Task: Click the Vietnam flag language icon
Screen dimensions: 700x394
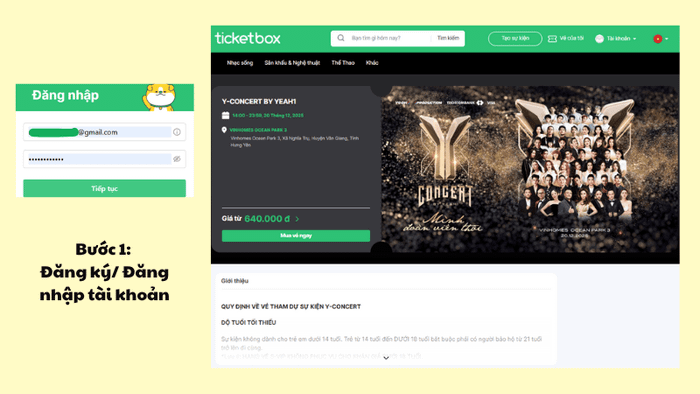Action: [658, 39]
